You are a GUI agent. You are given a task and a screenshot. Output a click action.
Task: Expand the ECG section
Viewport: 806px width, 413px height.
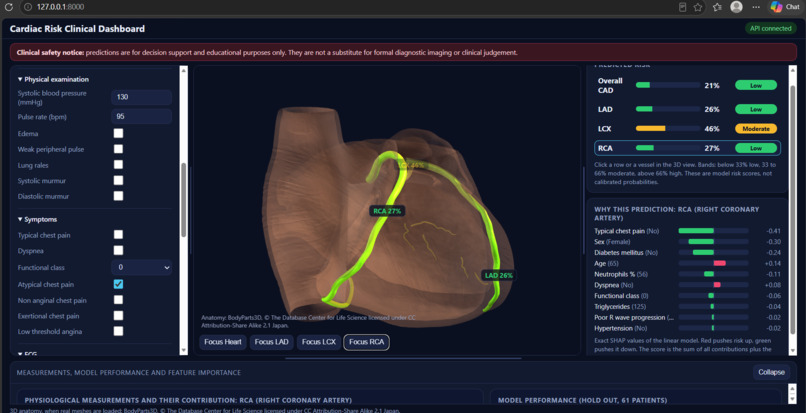point(26,353)
